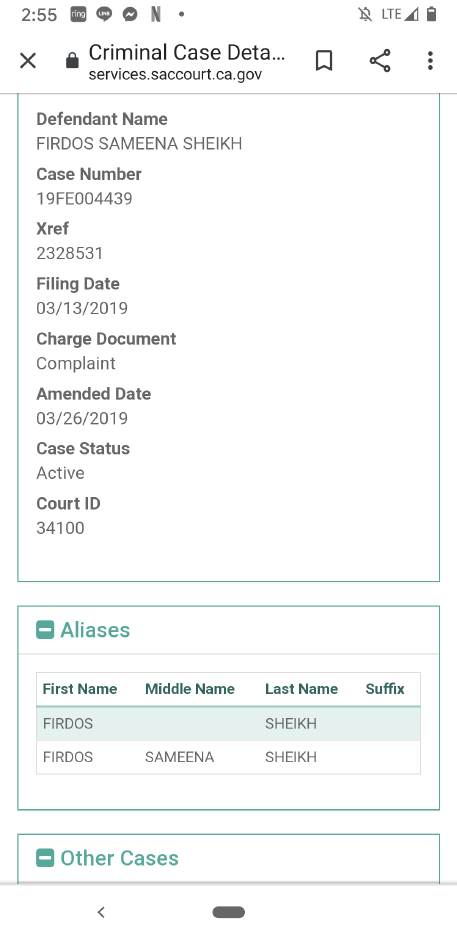Collapse the Other Cases section

pos(45,858)
